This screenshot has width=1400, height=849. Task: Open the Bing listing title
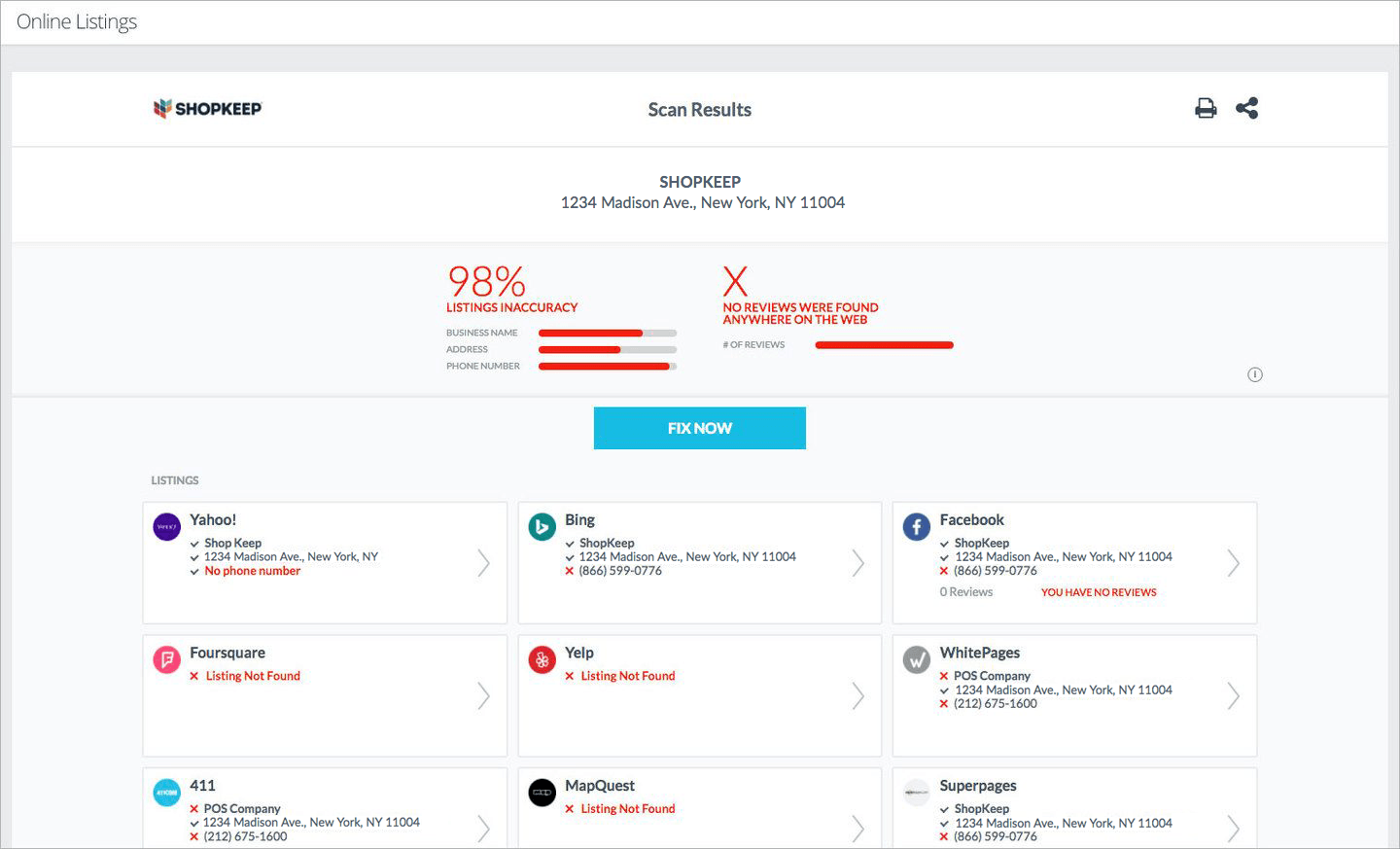(x=579, y=520)
